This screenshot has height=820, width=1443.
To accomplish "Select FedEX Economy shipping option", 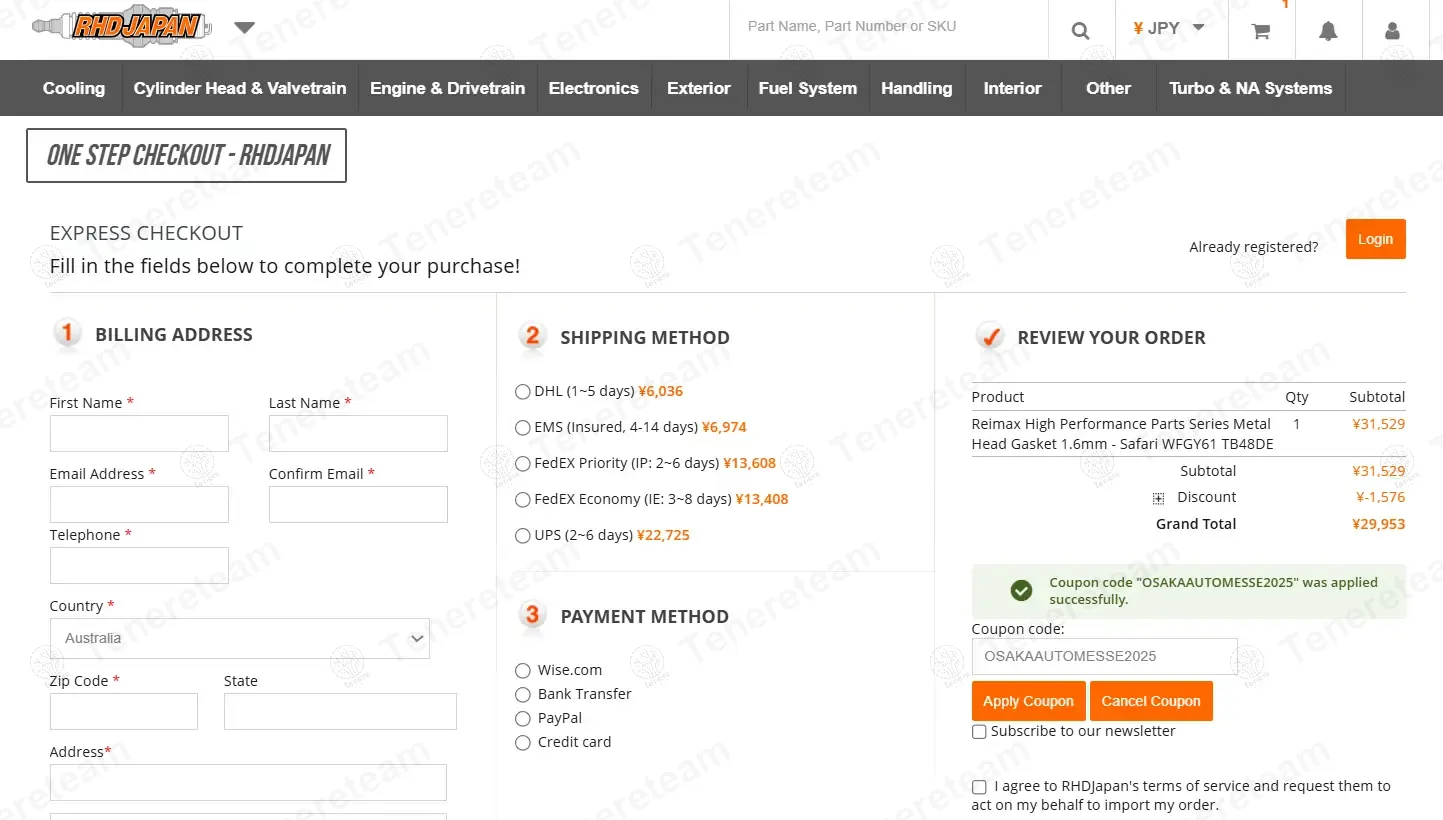I will pyautogui.click(x=523, y=499).
